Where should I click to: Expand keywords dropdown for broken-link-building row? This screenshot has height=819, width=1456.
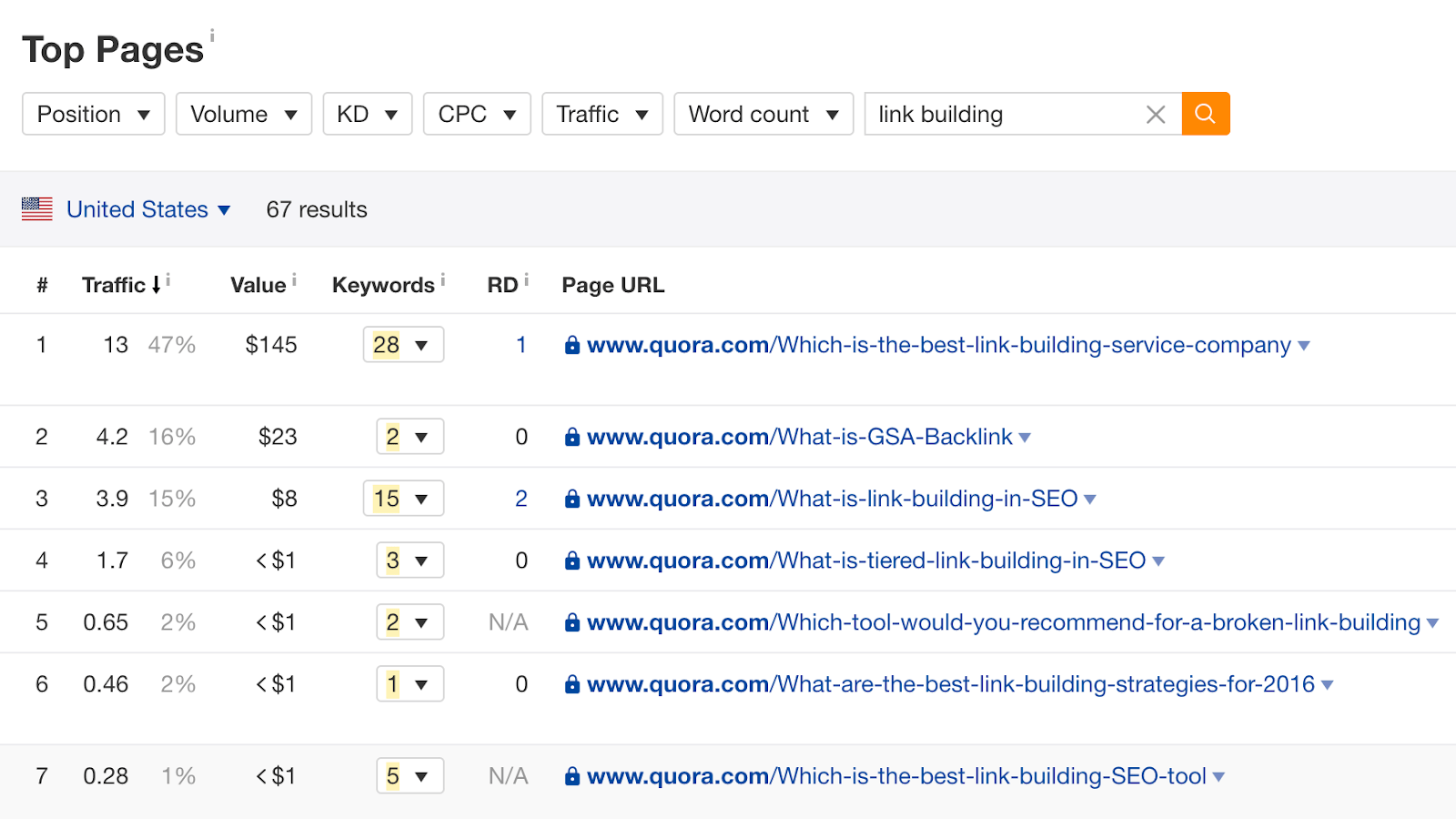409,622
